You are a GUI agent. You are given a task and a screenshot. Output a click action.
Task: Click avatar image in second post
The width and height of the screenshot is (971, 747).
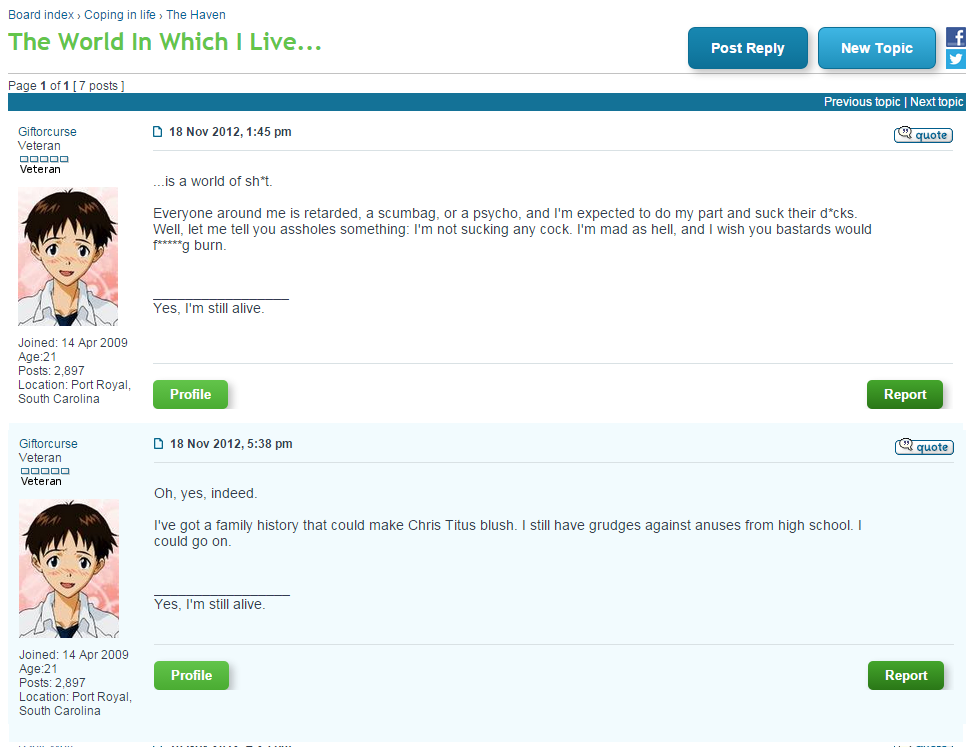[69, 569]
